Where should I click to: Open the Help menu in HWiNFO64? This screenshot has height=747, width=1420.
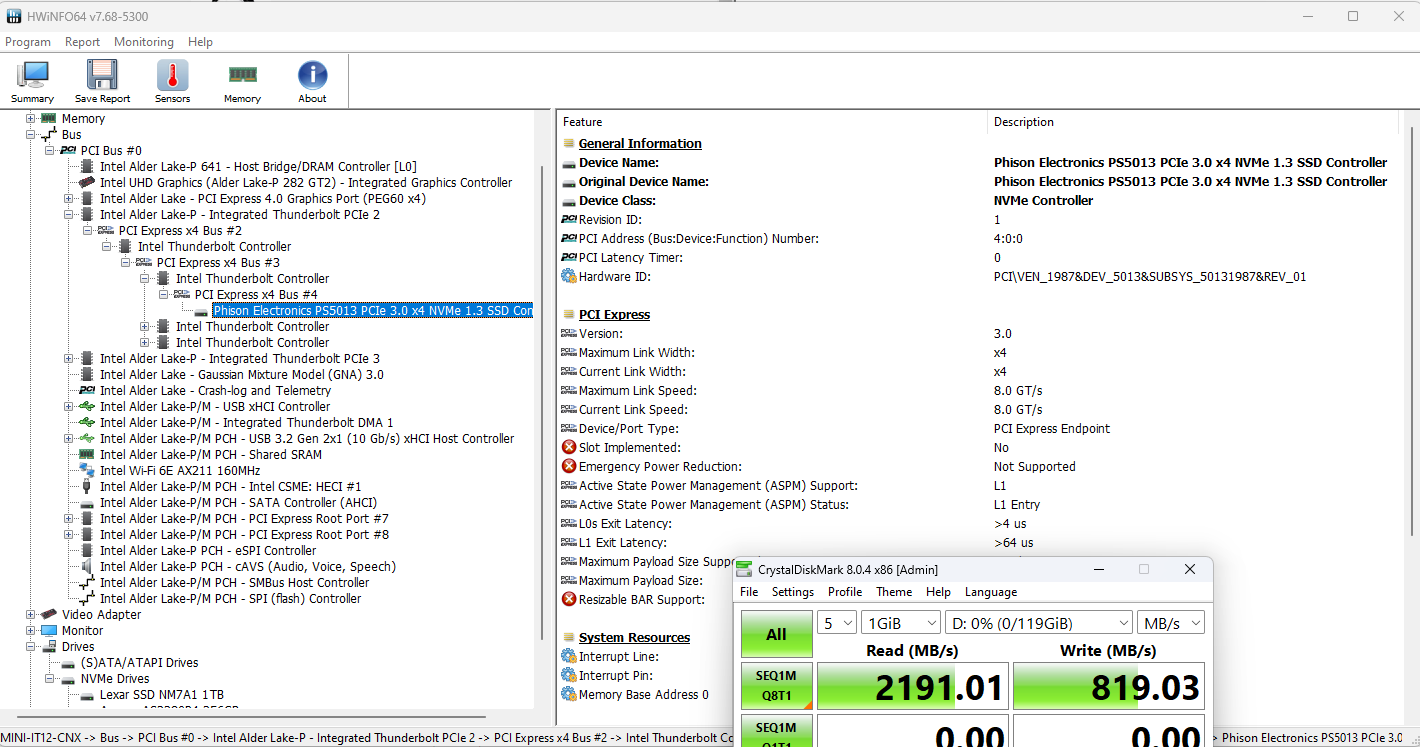[x=200, y=42]
